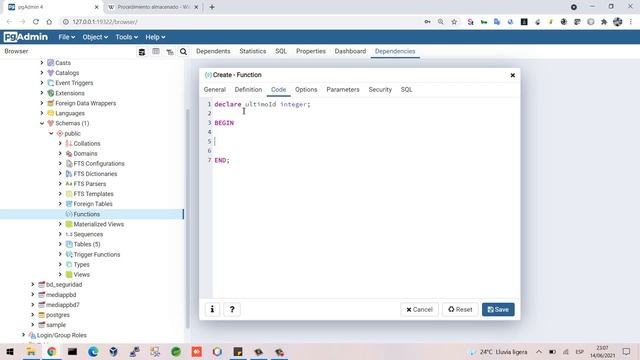Viewport: 640px width, 360px height.
Task: Open the Search Objects magnifier icon
Action: click(183, 51)
